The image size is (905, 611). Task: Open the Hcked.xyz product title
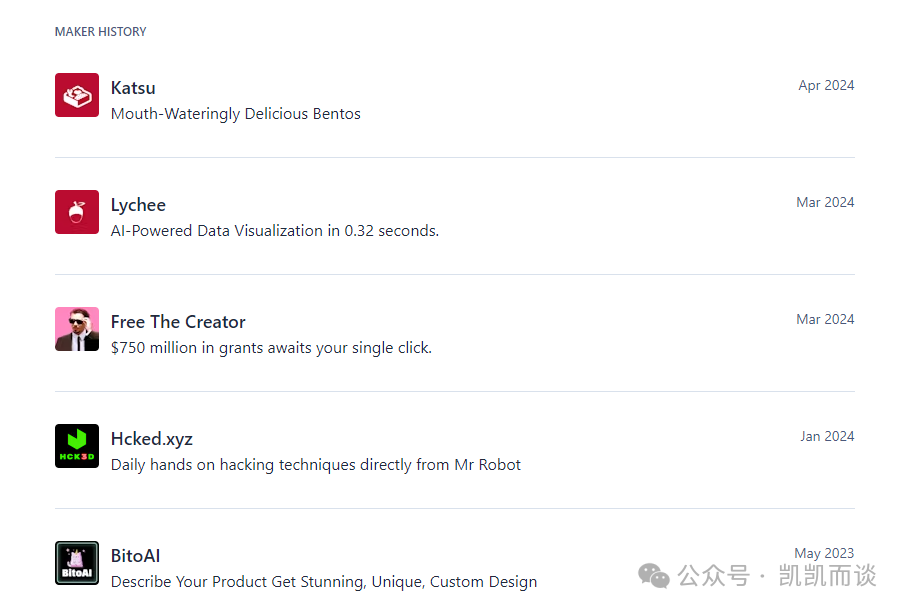(151, 439)
